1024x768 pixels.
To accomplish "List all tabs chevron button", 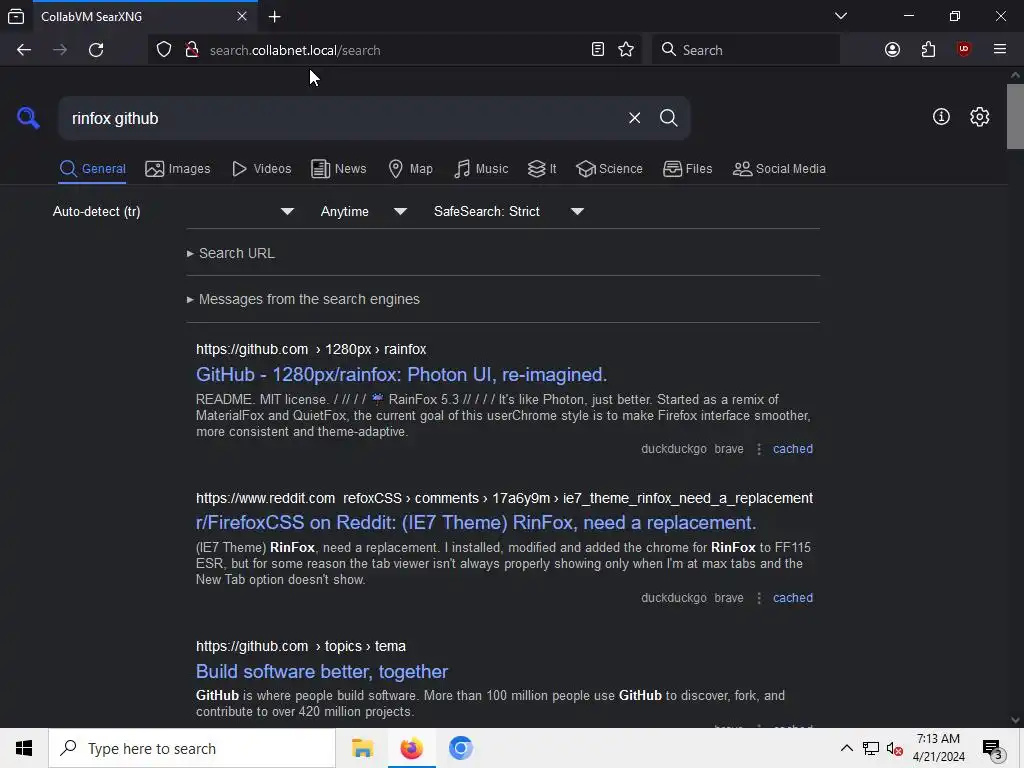I will [x=840, y=16].
